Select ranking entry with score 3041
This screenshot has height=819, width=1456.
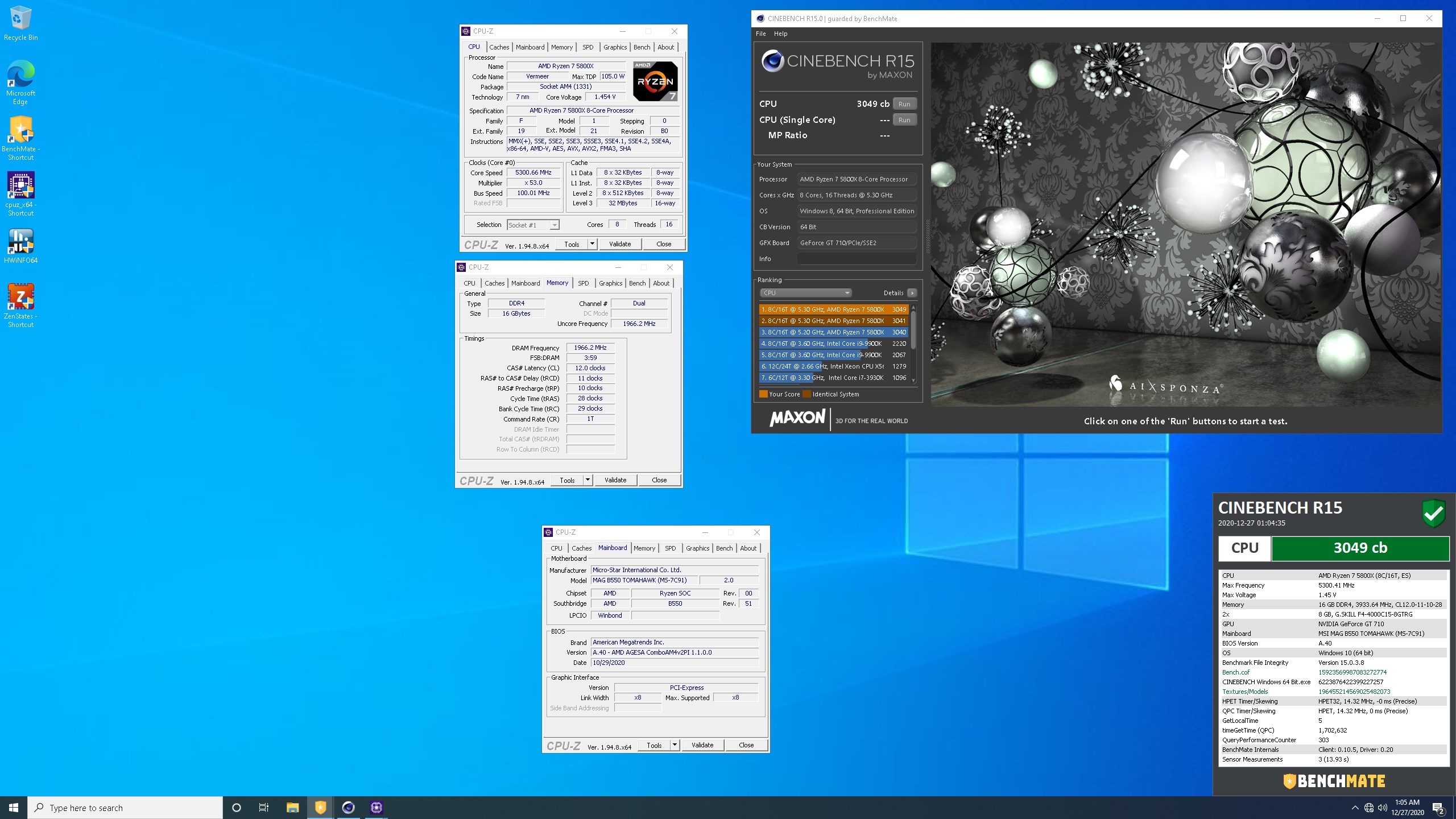[x=834, y=321]
